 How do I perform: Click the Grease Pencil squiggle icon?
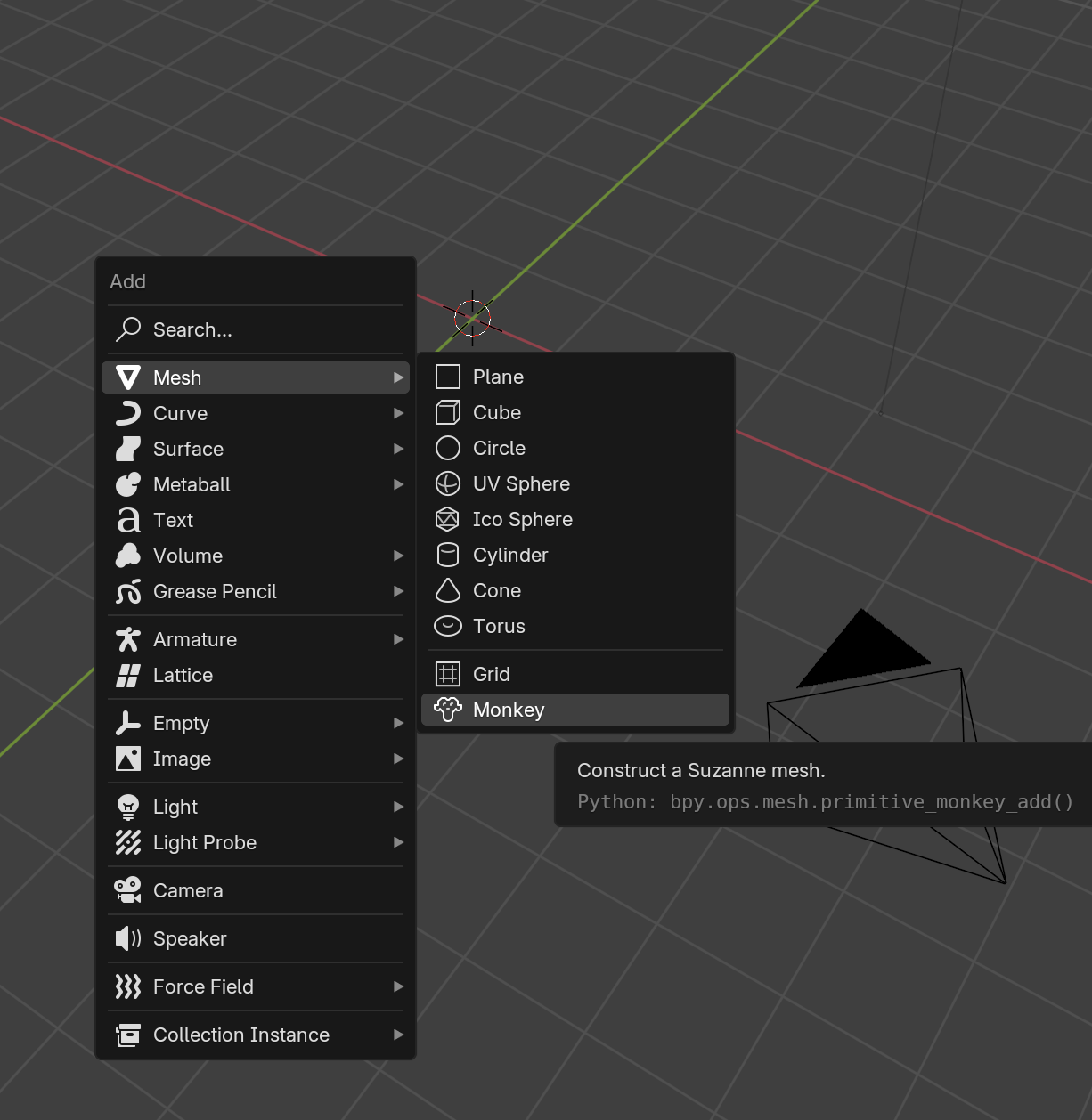coord(128,591)
